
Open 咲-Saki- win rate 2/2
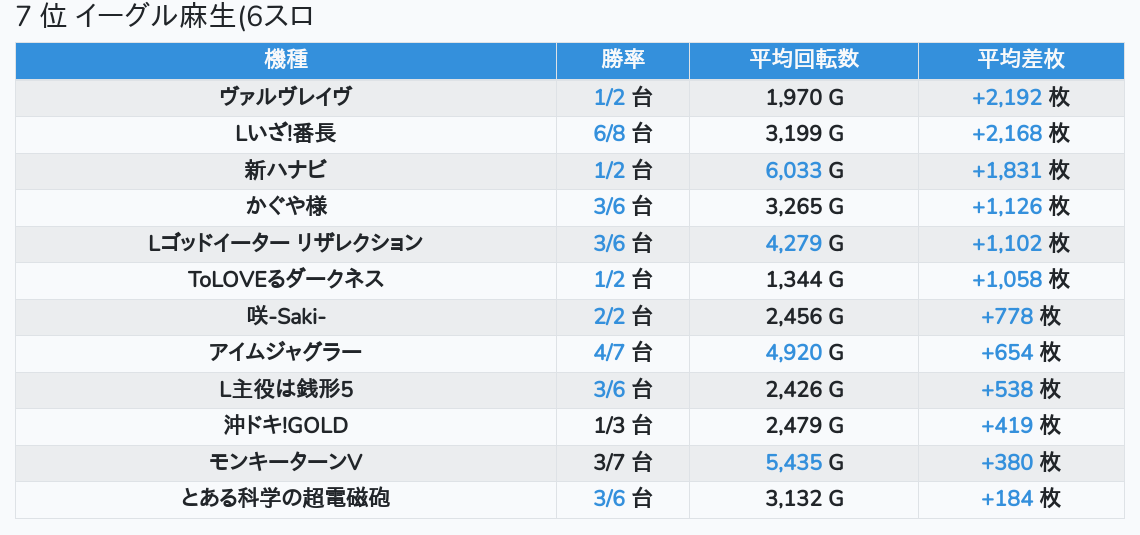[609, 316]
